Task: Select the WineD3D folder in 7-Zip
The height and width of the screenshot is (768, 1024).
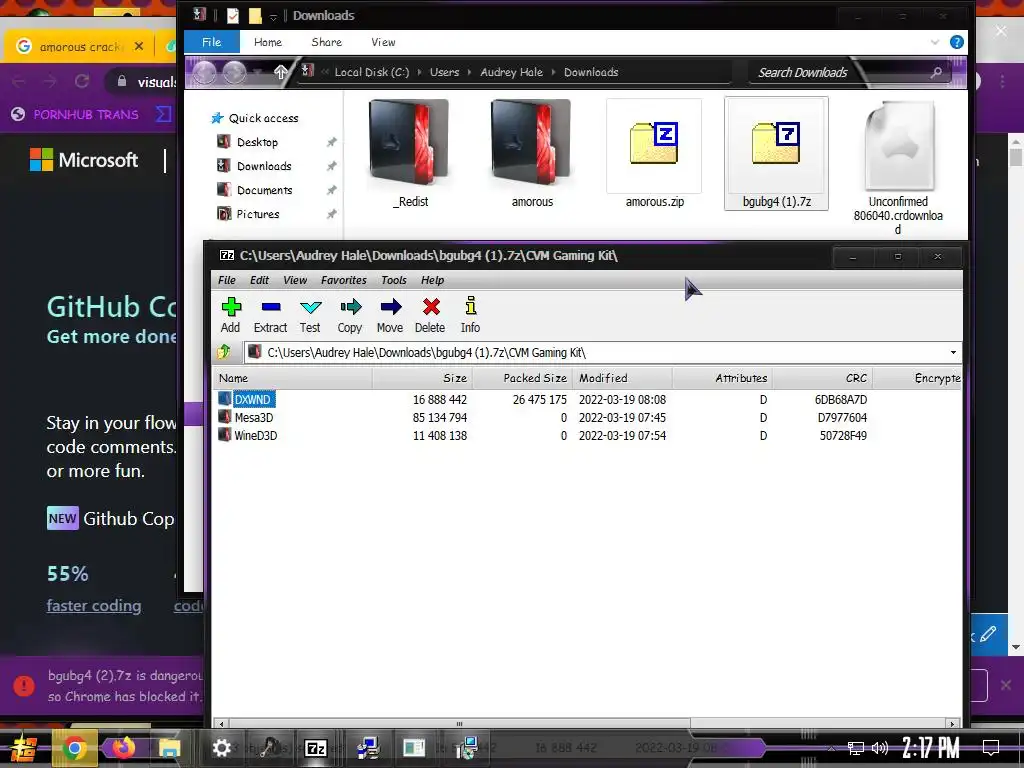Action: [255, 436]
